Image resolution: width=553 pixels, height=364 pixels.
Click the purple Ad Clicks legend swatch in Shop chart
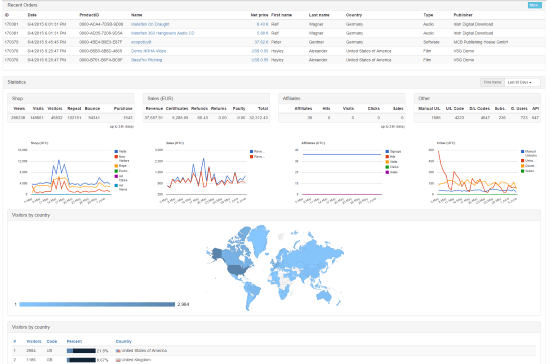pos(116,176)
